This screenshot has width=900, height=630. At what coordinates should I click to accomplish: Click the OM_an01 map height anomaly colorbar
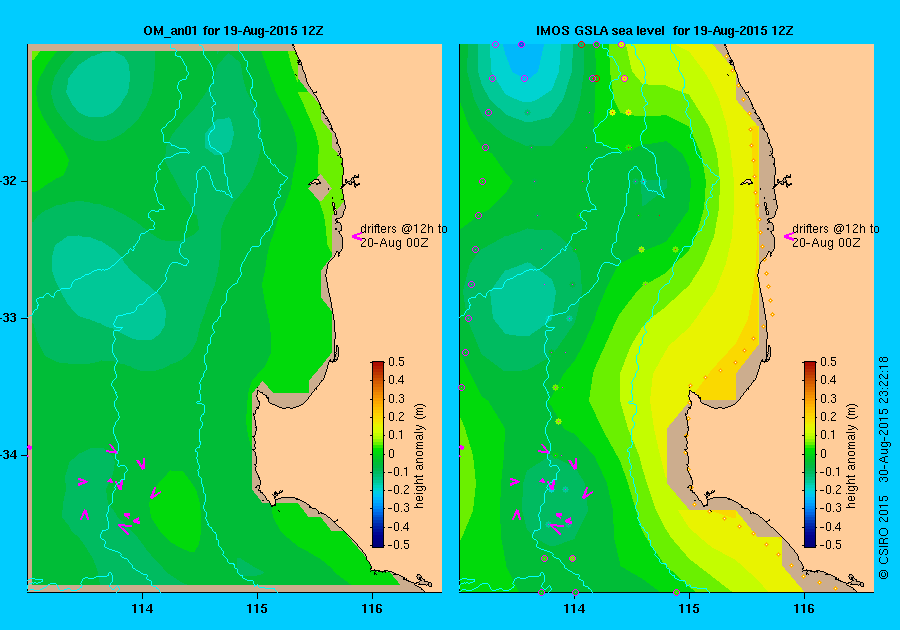[x=378, y=454]
